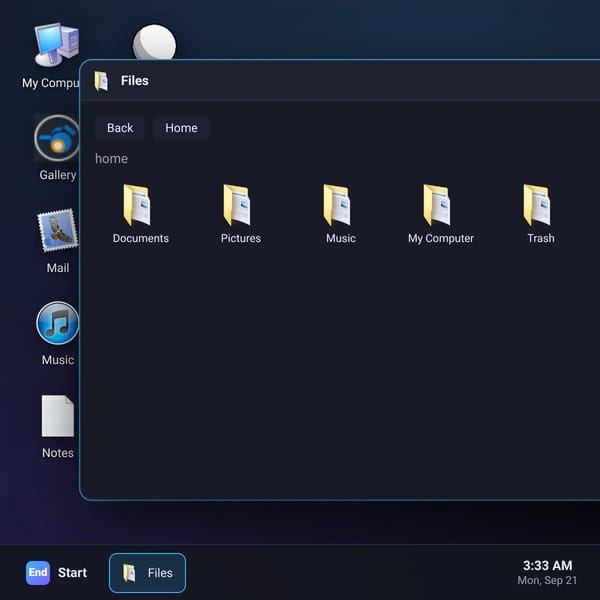Select the Files taskbar button
This screenshot has height=600, width=600.
(147, 573)
